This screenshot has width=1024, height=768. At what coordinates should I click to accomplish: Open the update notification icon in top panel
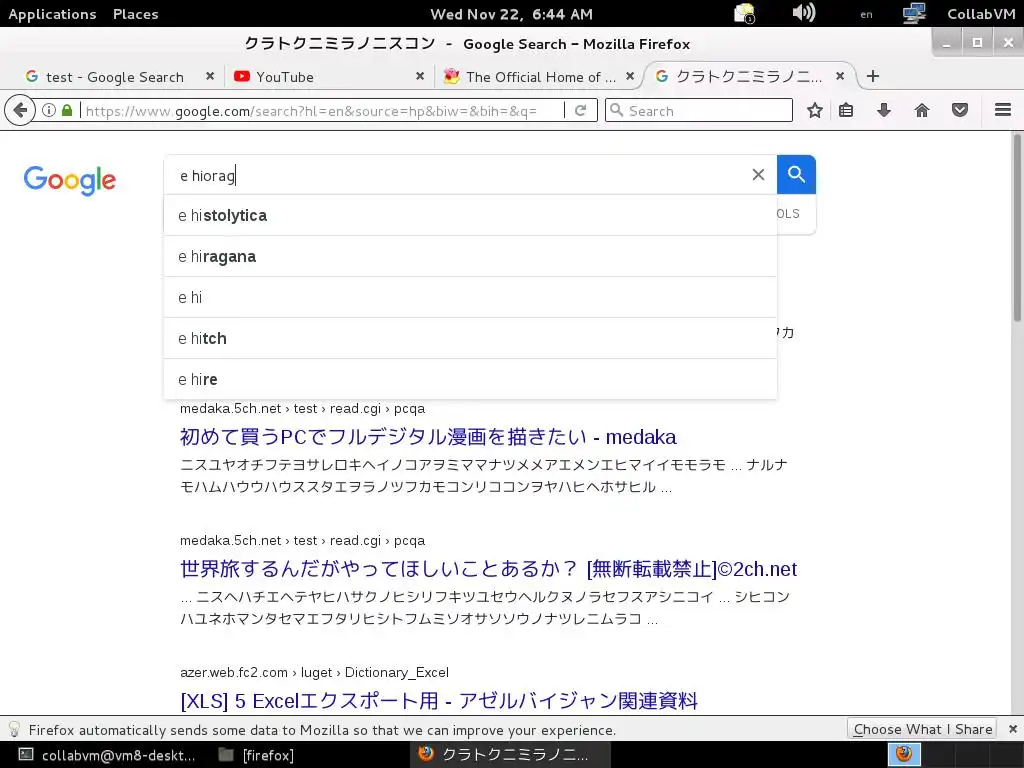coord(744,13)
